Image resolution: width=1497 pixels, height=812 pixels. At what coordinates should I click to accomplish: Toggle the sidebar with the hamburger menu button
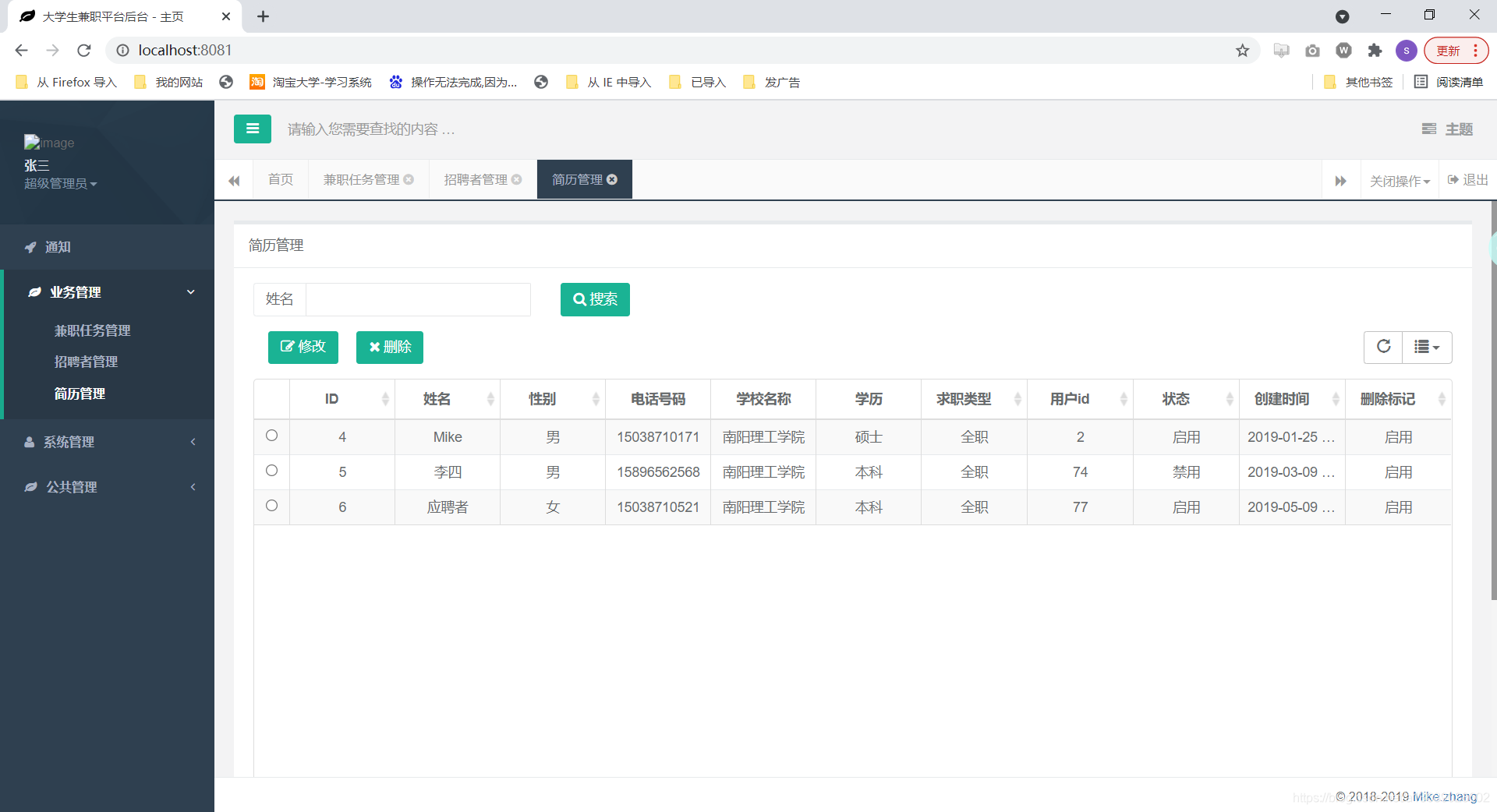pyautogui.click(x=253, y=129)
